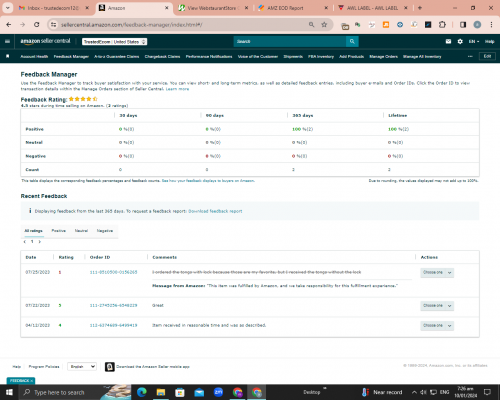
Task: Click the browser back arrow
Action: tap(9, 25)
